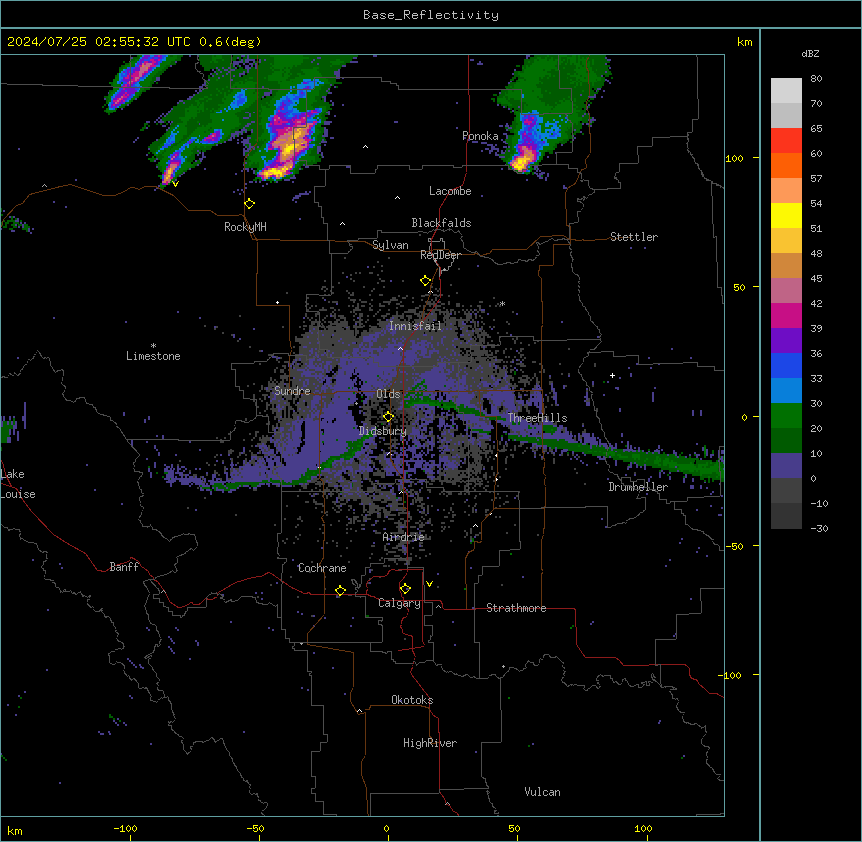This screenshot has height=842, width=862.
Task: Click the yellow diamond marker below RedDeer
Action: coord(426,281)
